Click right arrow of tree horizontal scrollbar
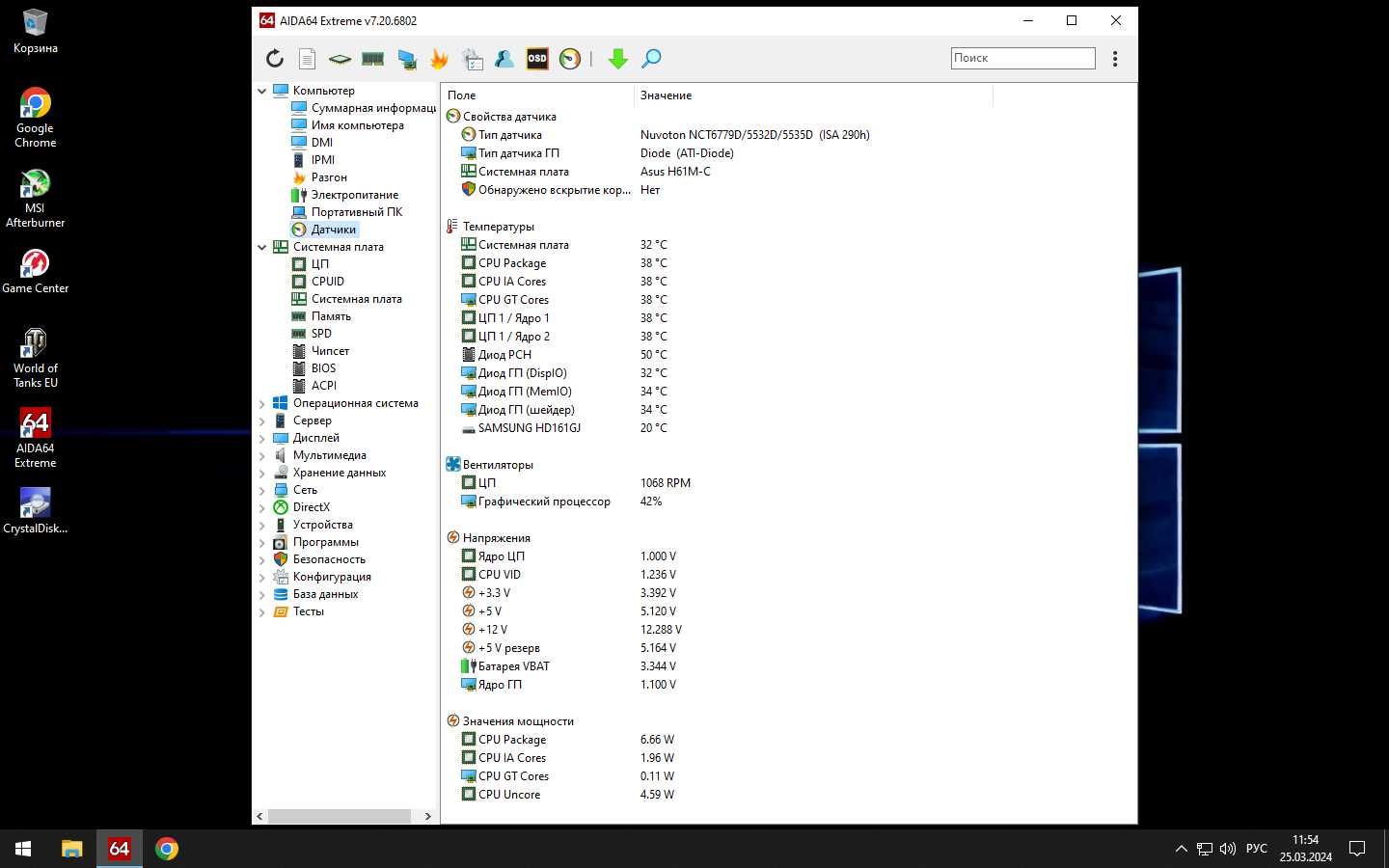 (x=428, y=816)
